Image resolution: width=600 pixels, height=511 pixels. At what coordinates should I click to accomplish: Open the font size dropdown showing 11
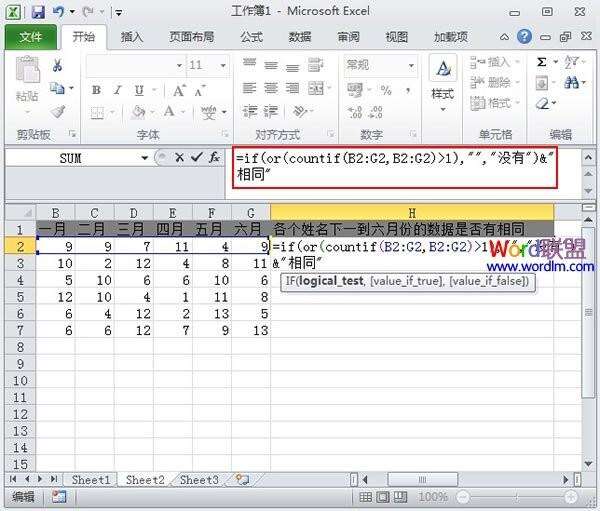223,65
